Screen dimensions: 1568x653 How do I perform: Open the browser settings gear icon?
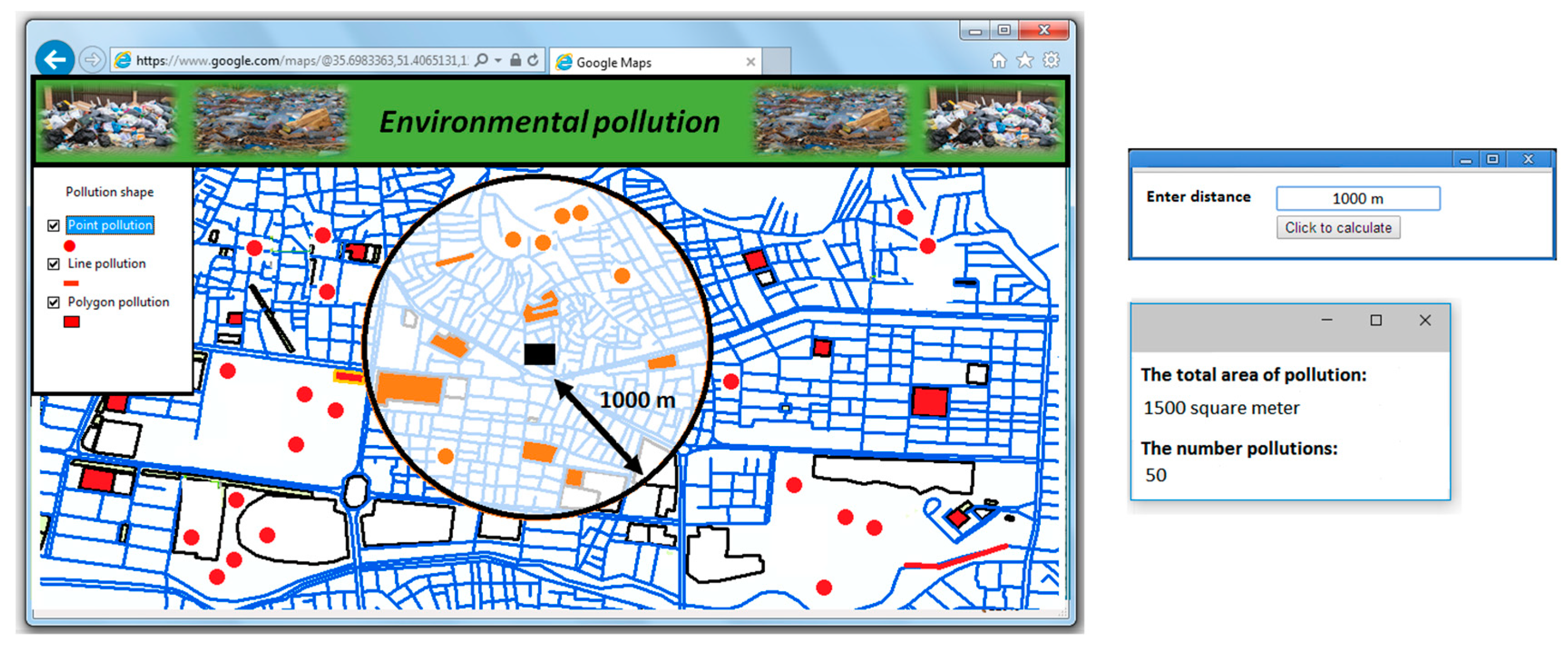click(1051, 60)
